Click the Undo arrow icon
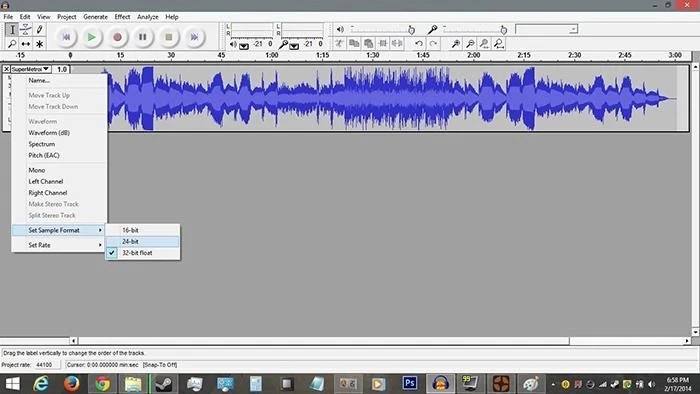This screenshot has width=700, height=394. 419,43
